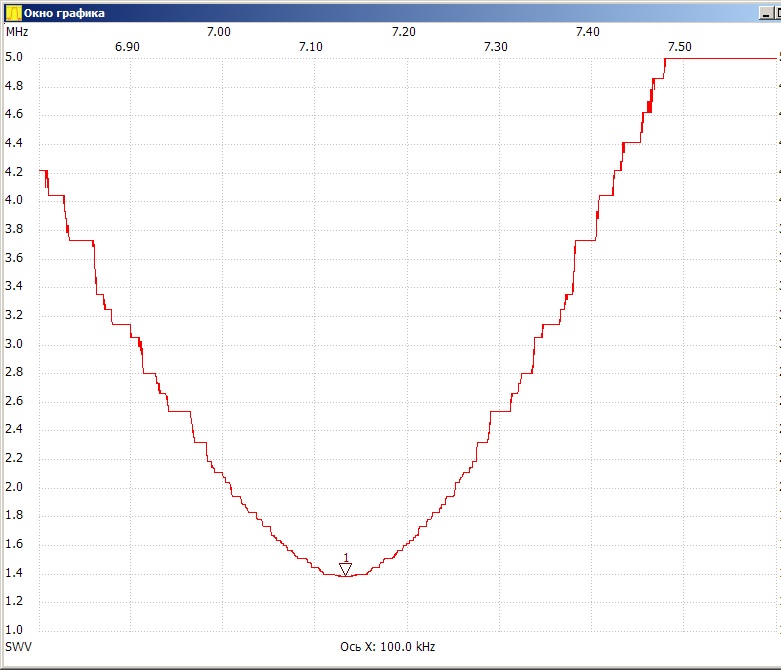Click the 1.0 SWR scale value

14,630
